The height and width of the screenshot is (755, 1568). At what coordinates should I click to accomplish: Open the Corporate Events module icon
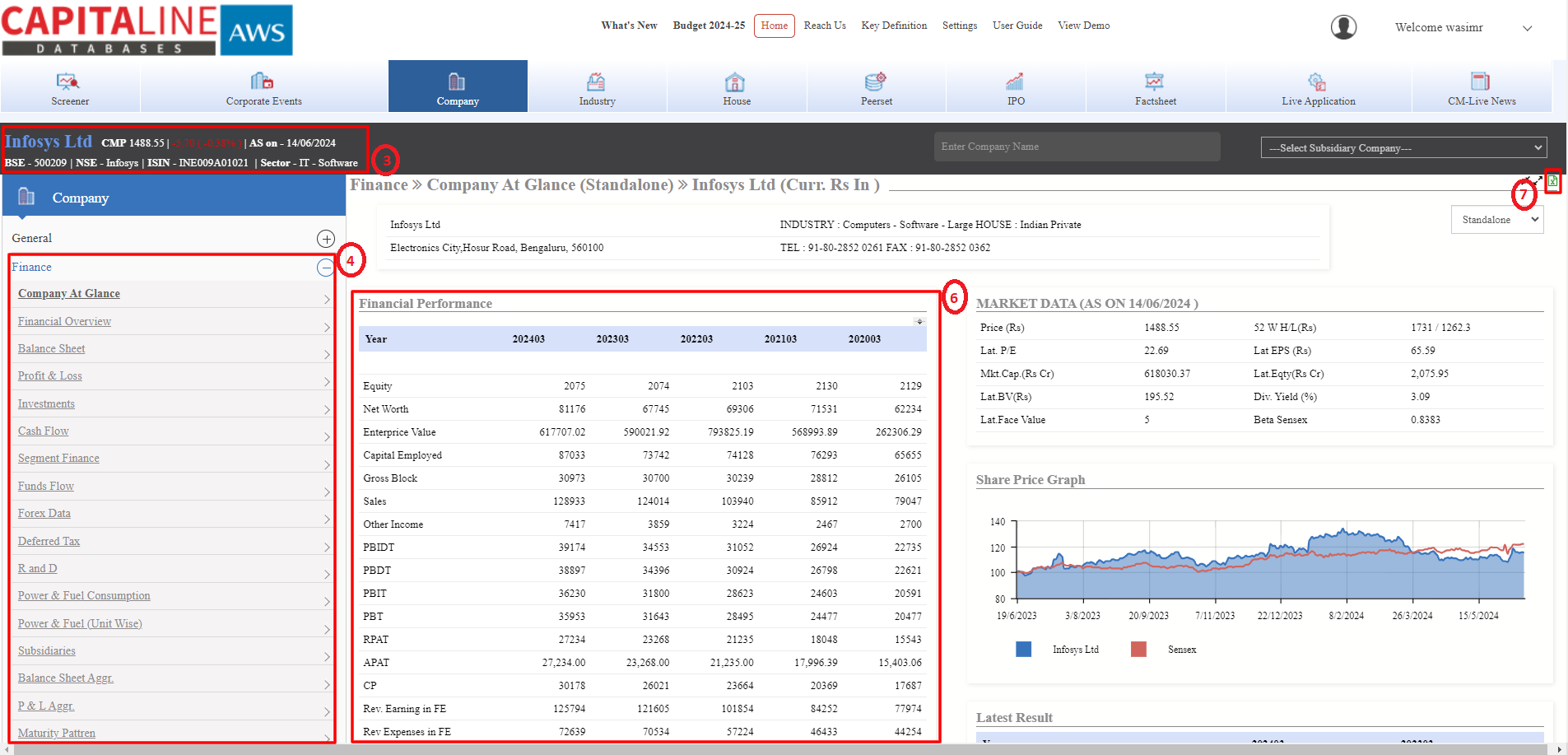pyautogui.click(x=263, y=81)
